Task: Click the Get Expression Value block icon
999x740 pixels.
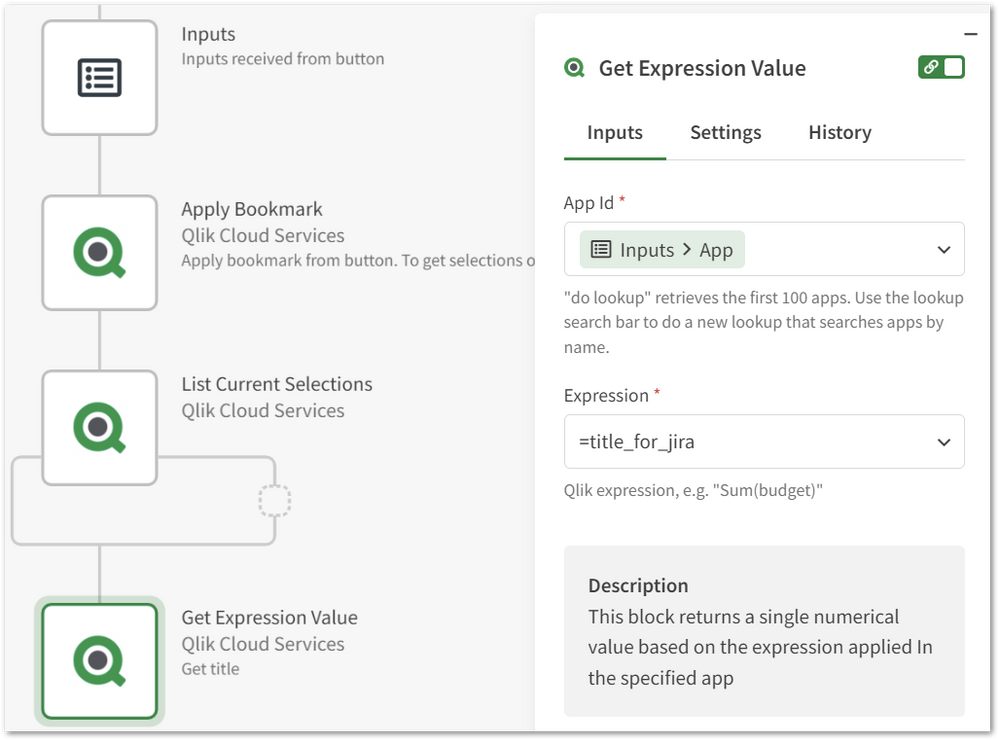Action: pos(99,660)
